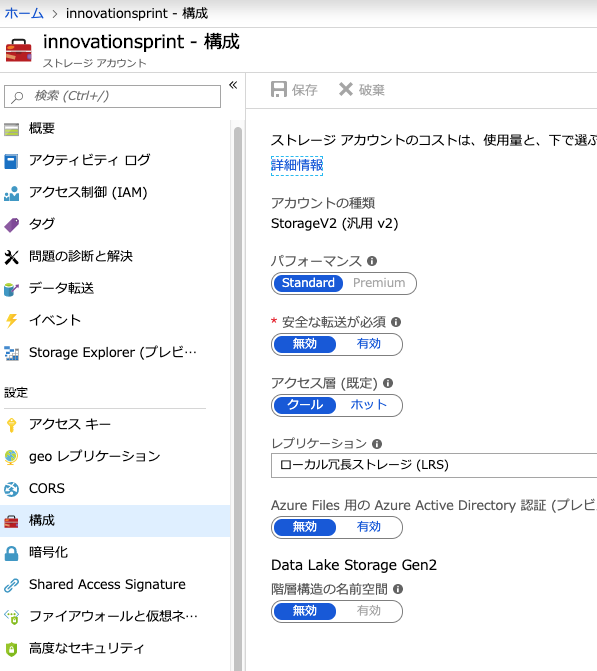The width and height of the screenshot is (597, 671).
Task: Choose ホット access tier
Action: (x=368, y=405)
